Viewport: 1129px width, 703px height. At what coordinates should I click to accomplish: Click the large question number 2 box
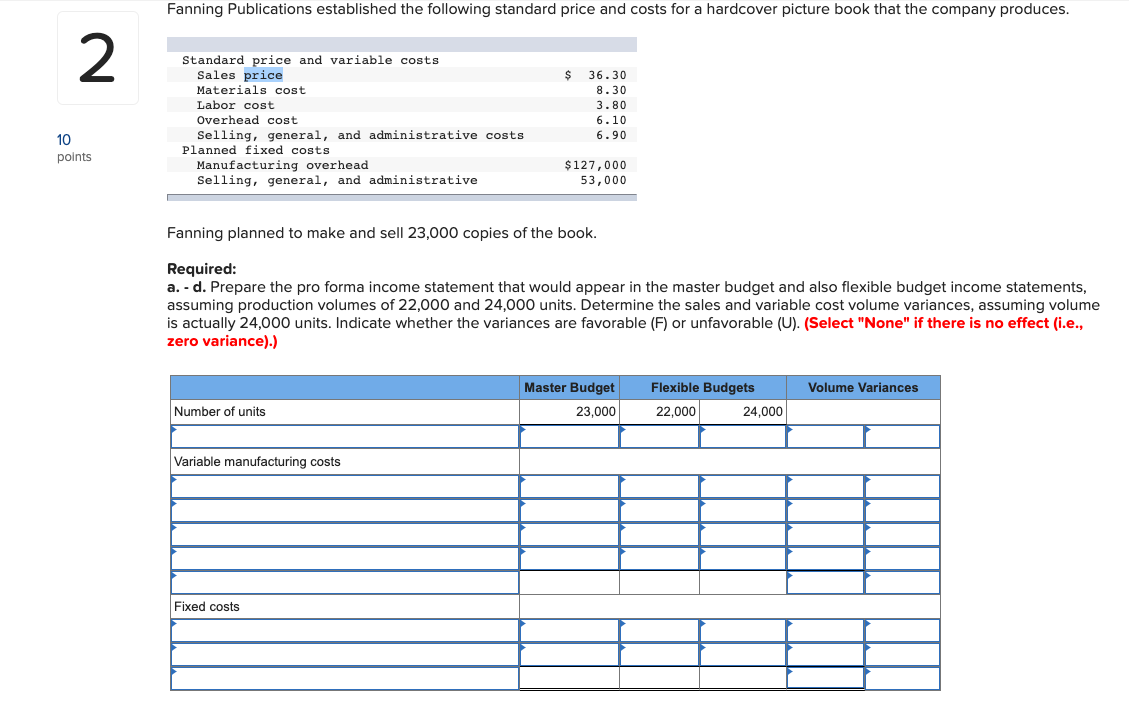tap(97, 57)
